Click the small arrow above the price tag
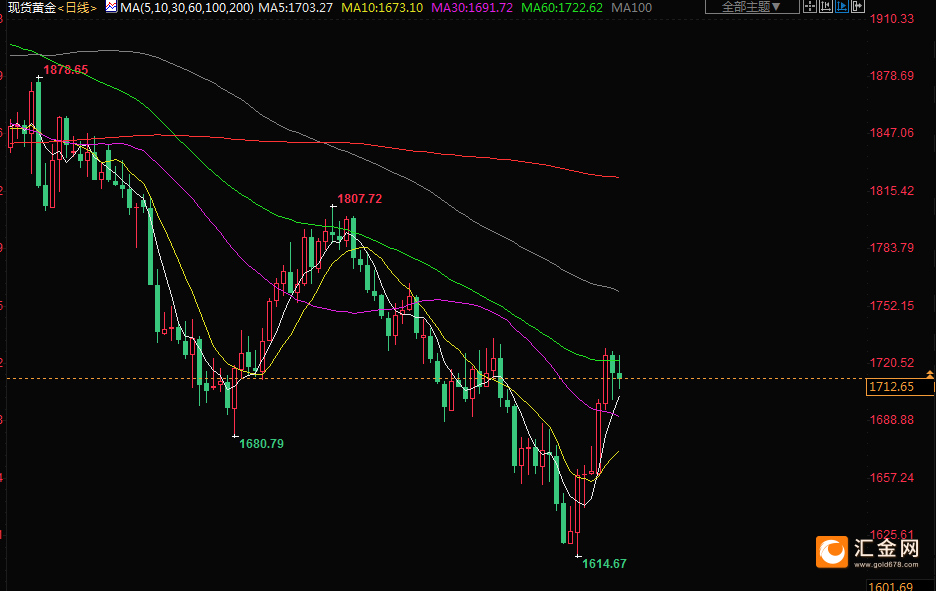This screenshot has width=936, height=591. point(929,374)
